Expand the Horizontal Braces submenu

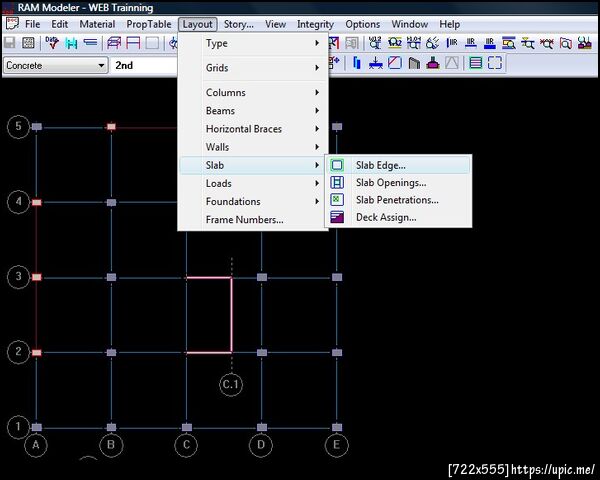pyautogui.click(x=253, y=129)
